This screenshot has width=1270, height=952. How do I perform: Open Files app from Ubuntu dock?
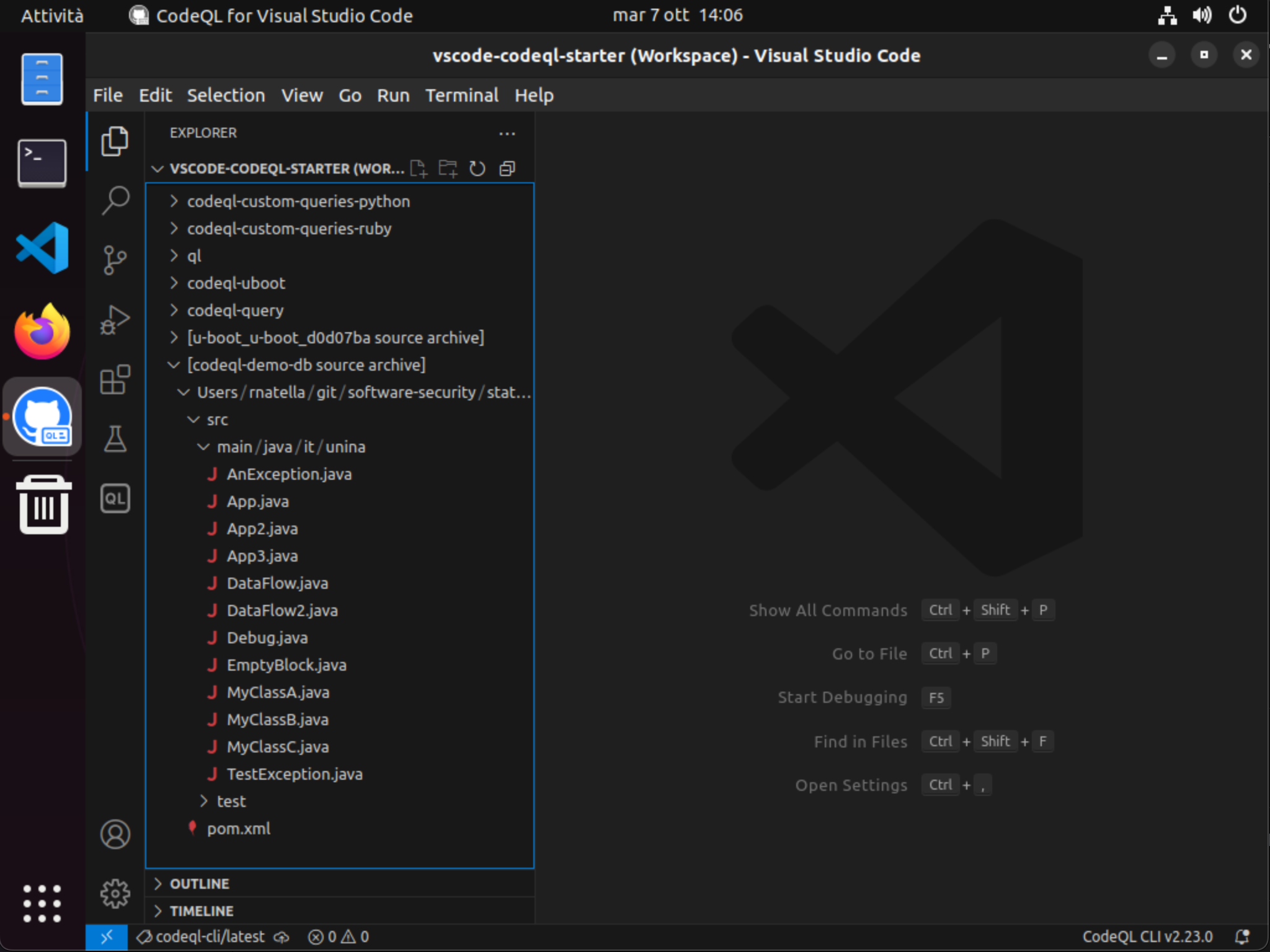[42, 79]
